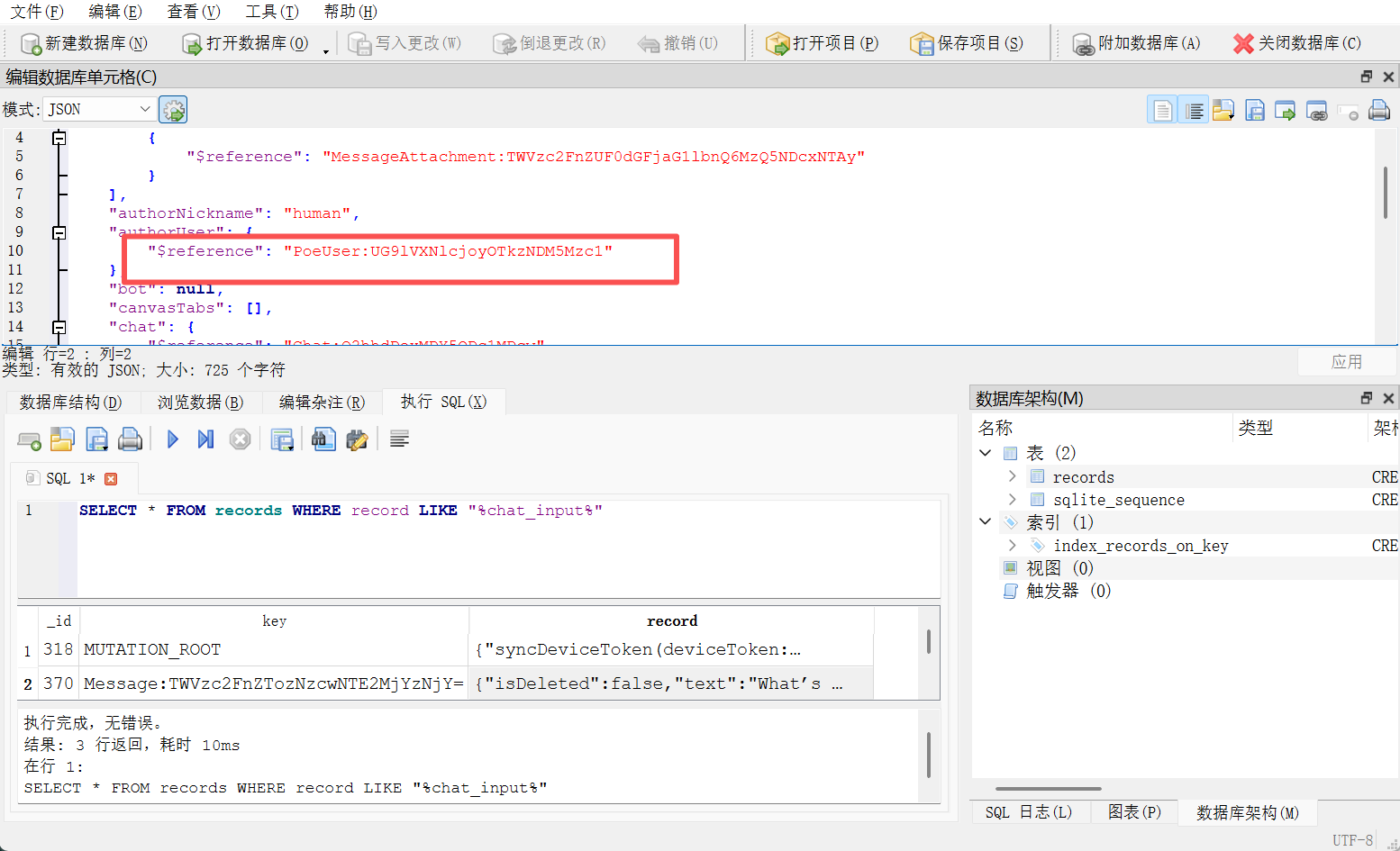Switch to the 执行 SQL tab
This screenshot has height=851, width=1400.
(x=443, y=402)
